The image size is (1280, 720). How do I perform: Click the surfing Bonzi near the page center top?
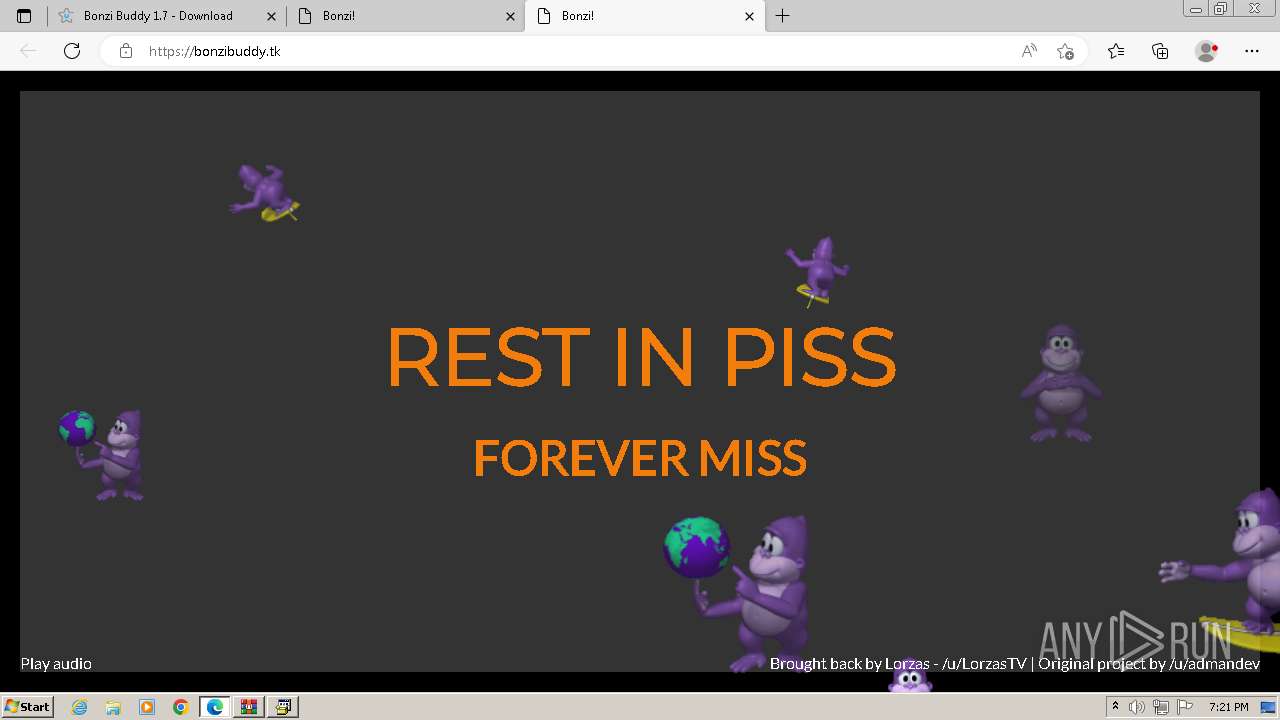tap(818, 270)
